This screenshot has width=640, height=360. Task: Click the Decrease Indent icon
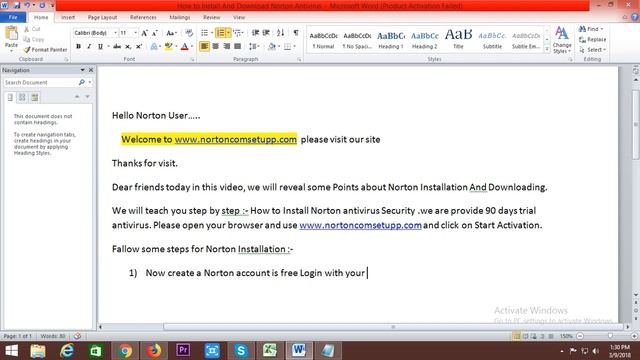coord(256,33)
